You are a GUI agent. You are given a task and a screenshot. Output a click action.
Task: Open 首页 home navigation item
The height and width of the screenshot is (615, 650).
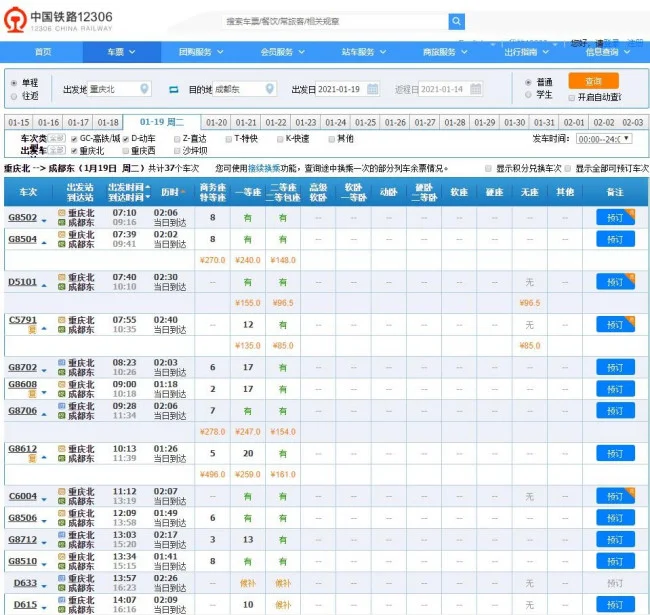(x=43, y=52)
